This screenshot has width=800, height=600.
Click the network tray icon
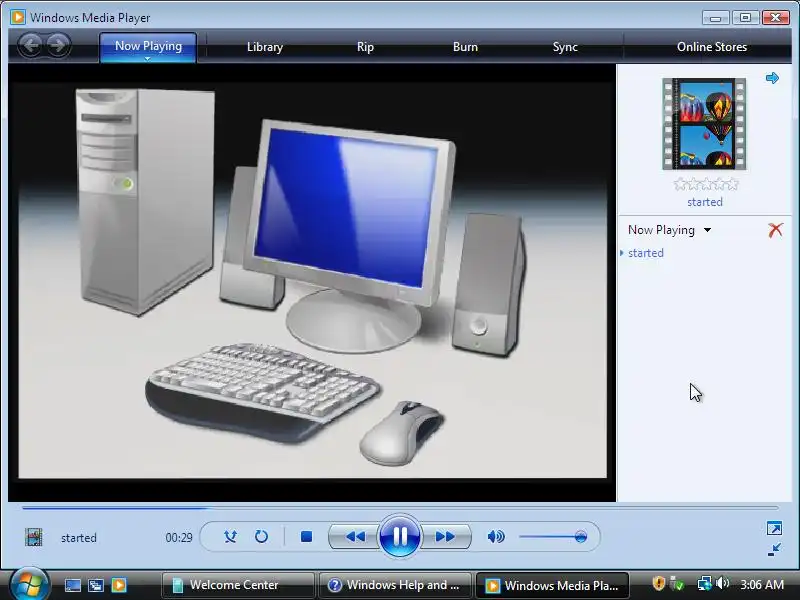(705, 583)
